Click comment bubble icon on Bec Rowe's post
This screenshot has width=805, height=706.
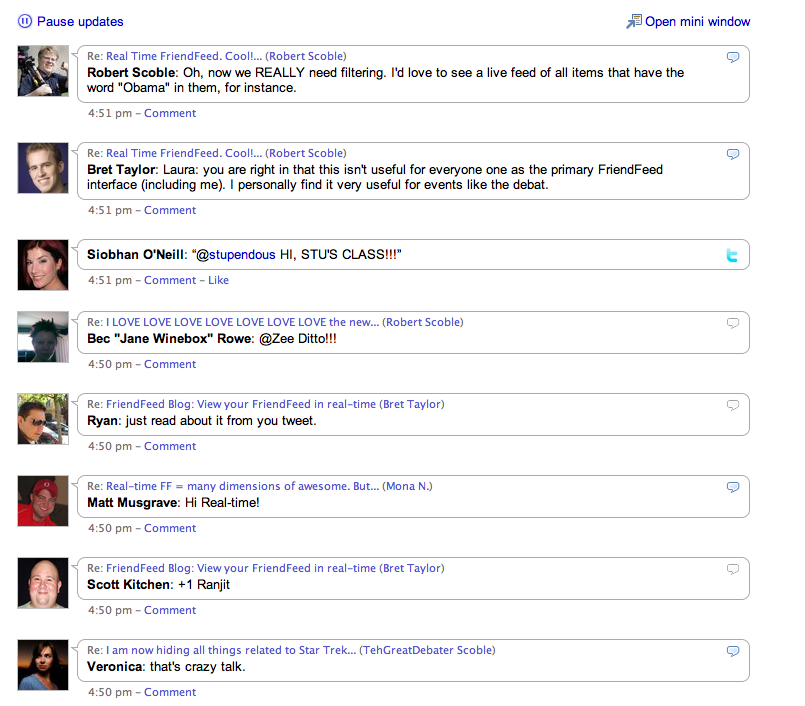click(x=733, y=322)
